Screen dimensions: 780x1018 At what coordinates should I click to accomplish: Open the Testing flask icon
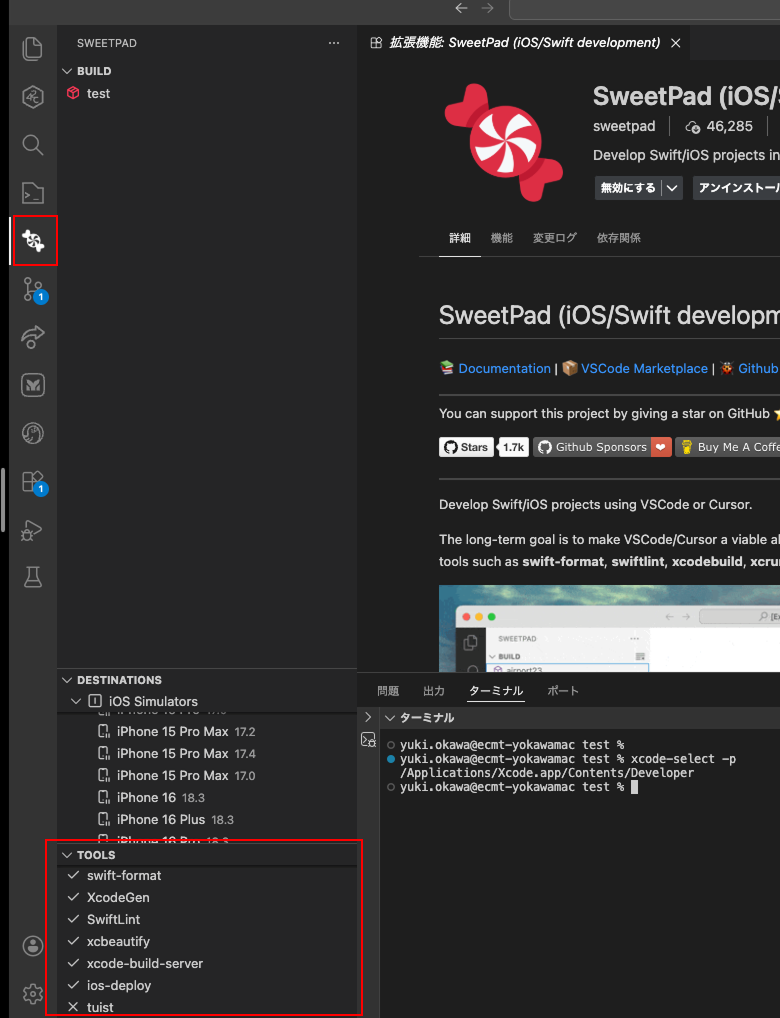(x=33, y=577)
